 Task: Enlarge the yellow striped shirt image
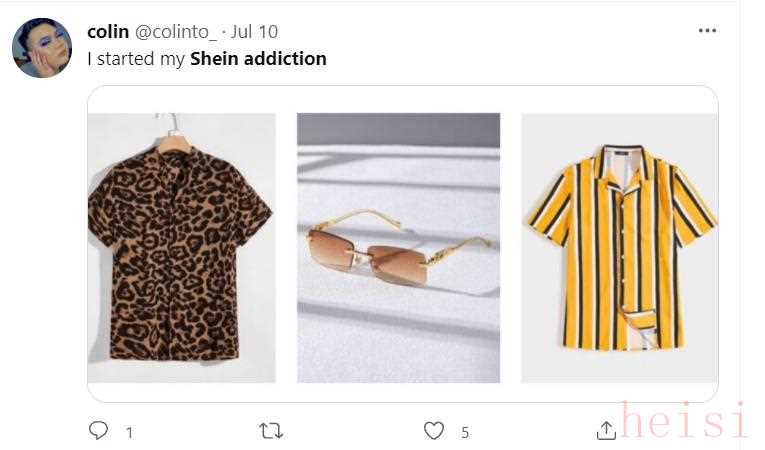tap(619, 247)
